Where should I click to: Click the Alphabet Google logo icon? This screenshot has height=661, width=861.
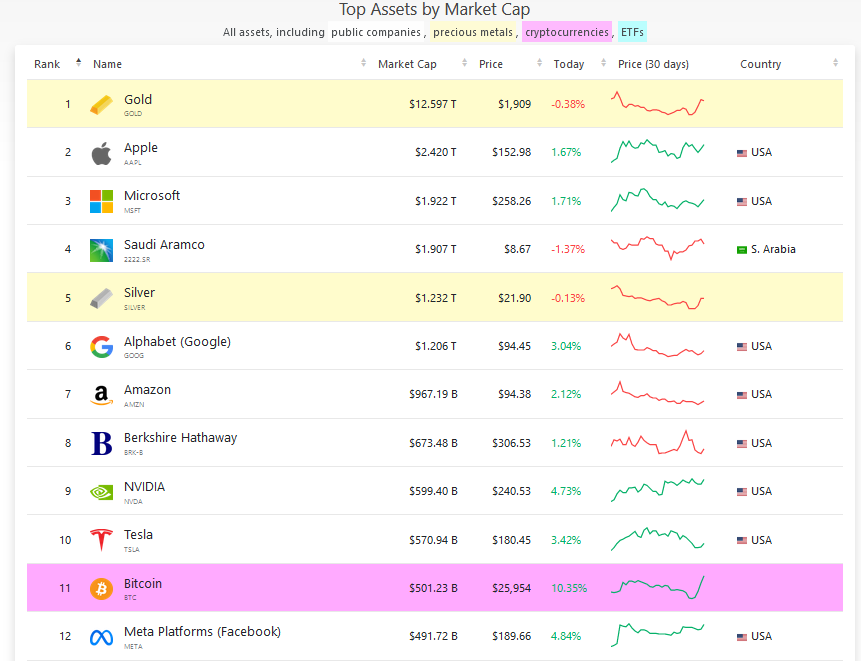click(x=101, y=346)
